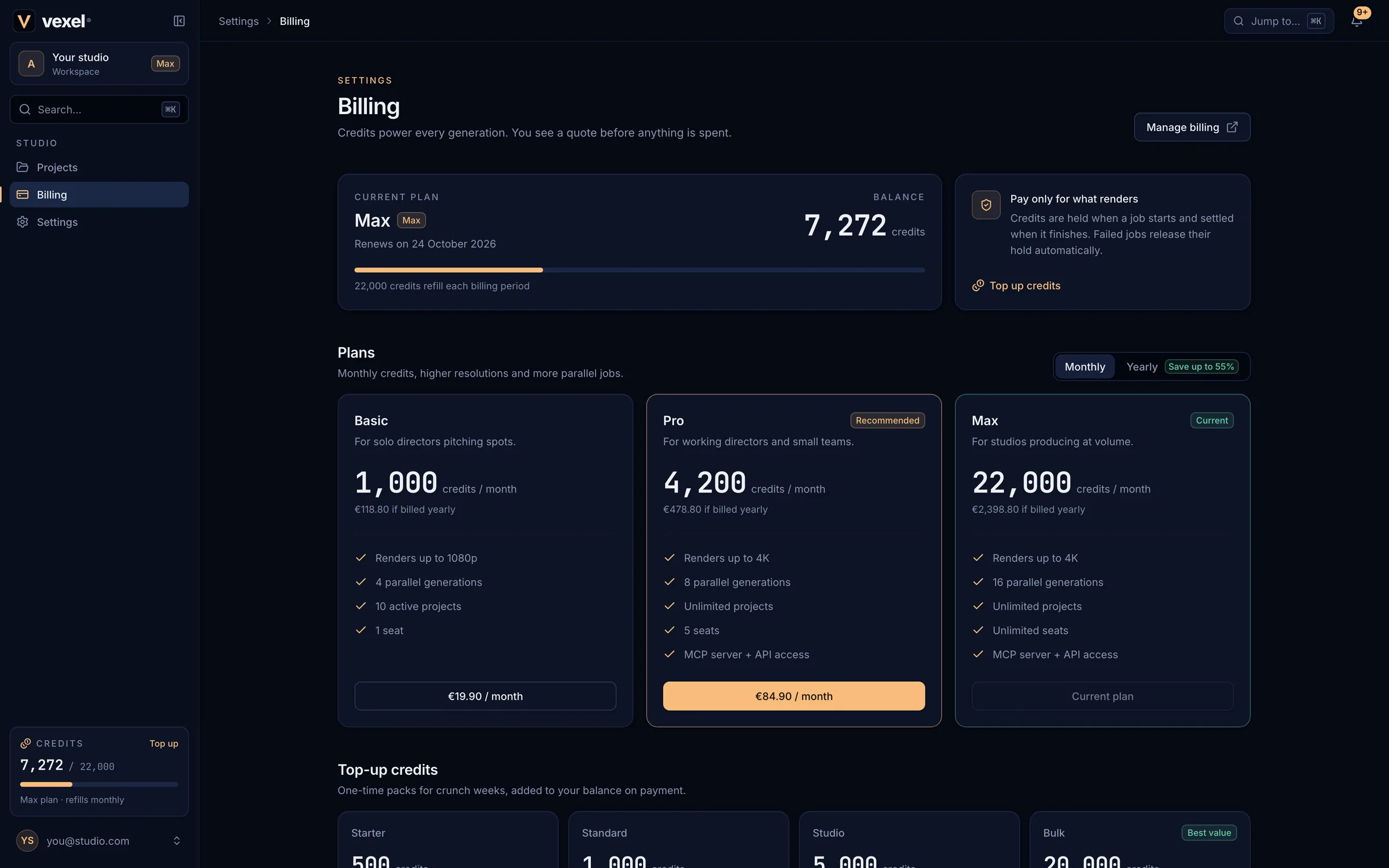The height and width of the screenshot is (868, 1389).
Task: Switch billing period to Monthly
Action: (x=1085, y=366)
